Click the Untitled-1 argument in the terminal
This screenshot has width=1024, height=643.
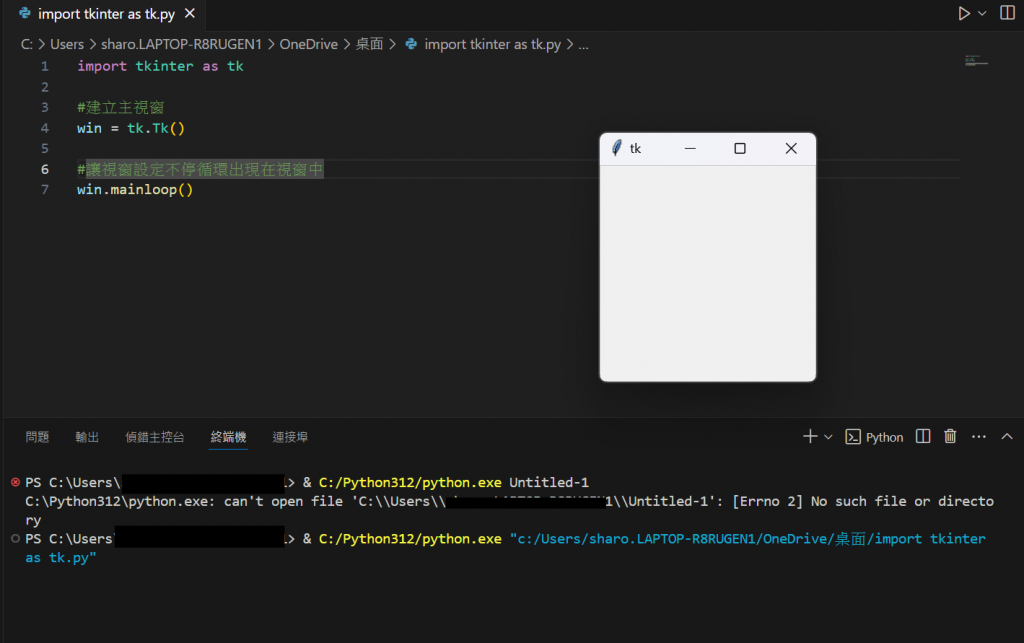coord(549,482)
